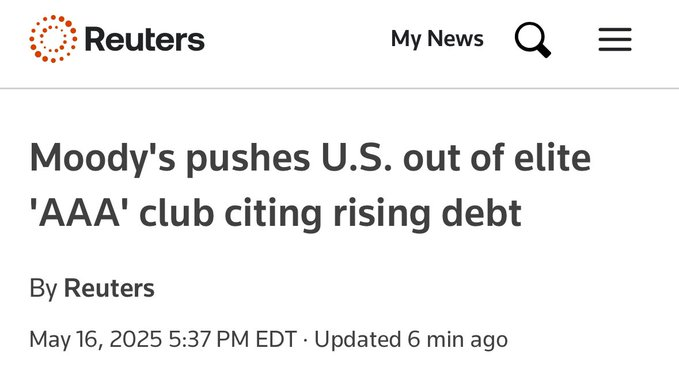This screenshot has height=382, width=679.
Task: Click the word 'club' in the headline
Action: [176, 213]
